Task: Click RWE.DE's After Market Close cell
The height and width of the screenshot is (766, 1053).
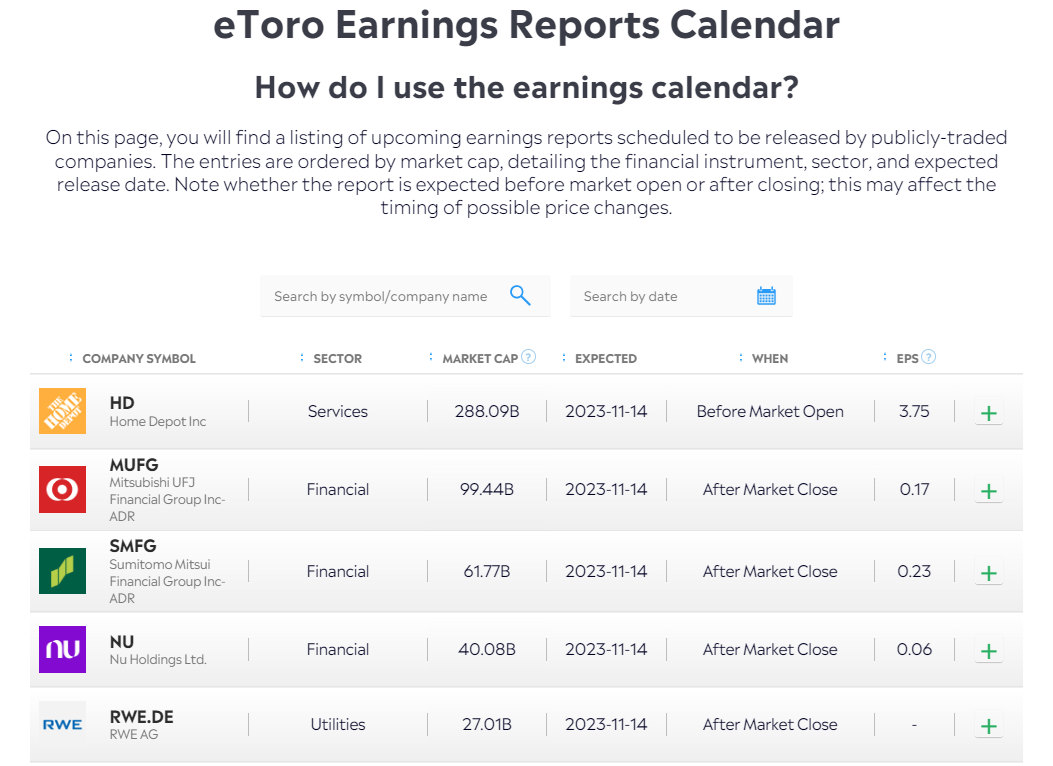Action: pos(770,724)
